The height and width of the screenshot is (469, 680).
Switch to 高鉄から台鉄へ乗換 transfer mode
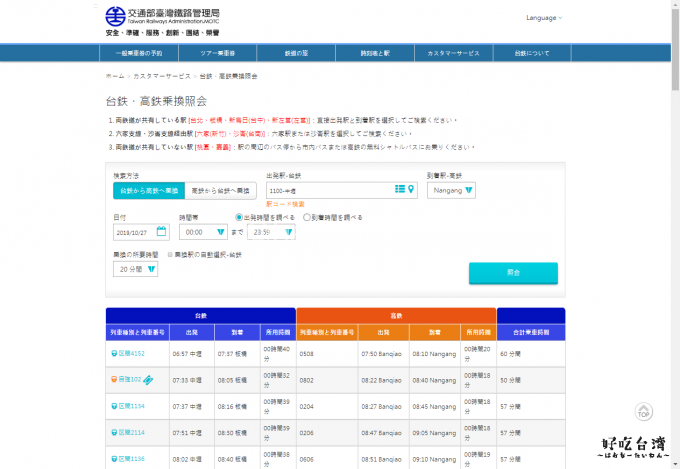point(220,190)
